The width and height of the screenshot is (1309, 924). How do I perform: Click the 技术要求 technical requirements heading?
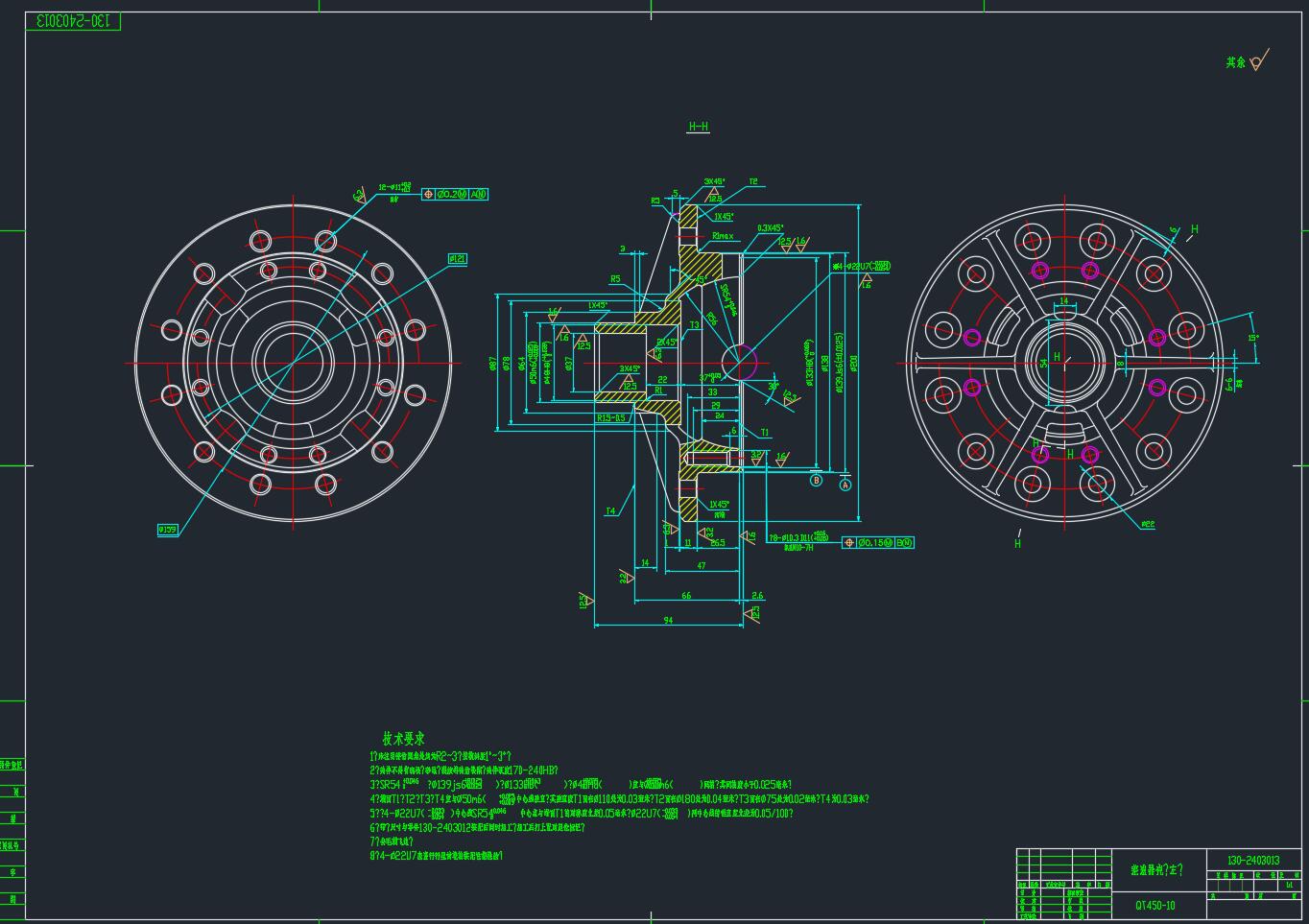403,739
